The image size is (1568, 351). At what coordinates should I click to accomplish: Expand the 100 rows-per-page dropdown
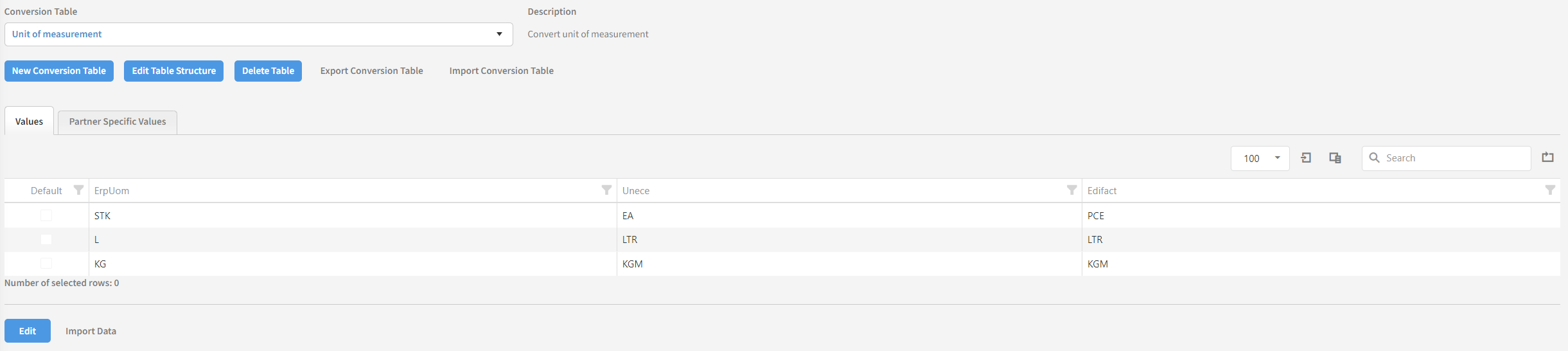1278,158
